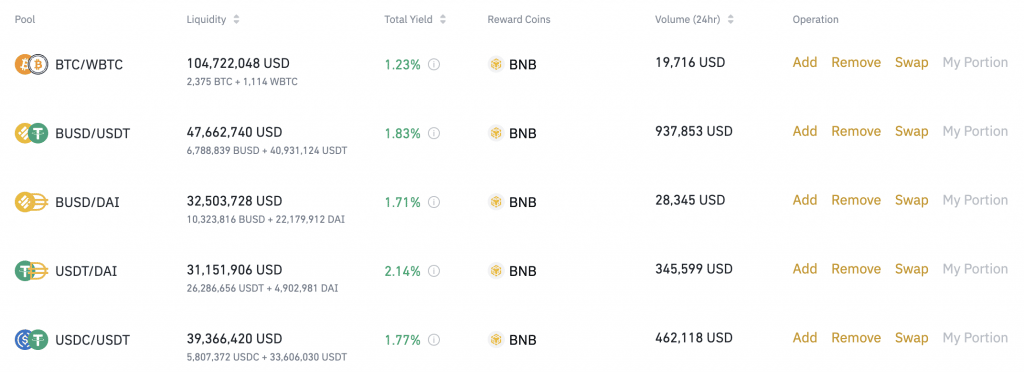Open yield info icon next to 2.14%

[x=434, y=271]
